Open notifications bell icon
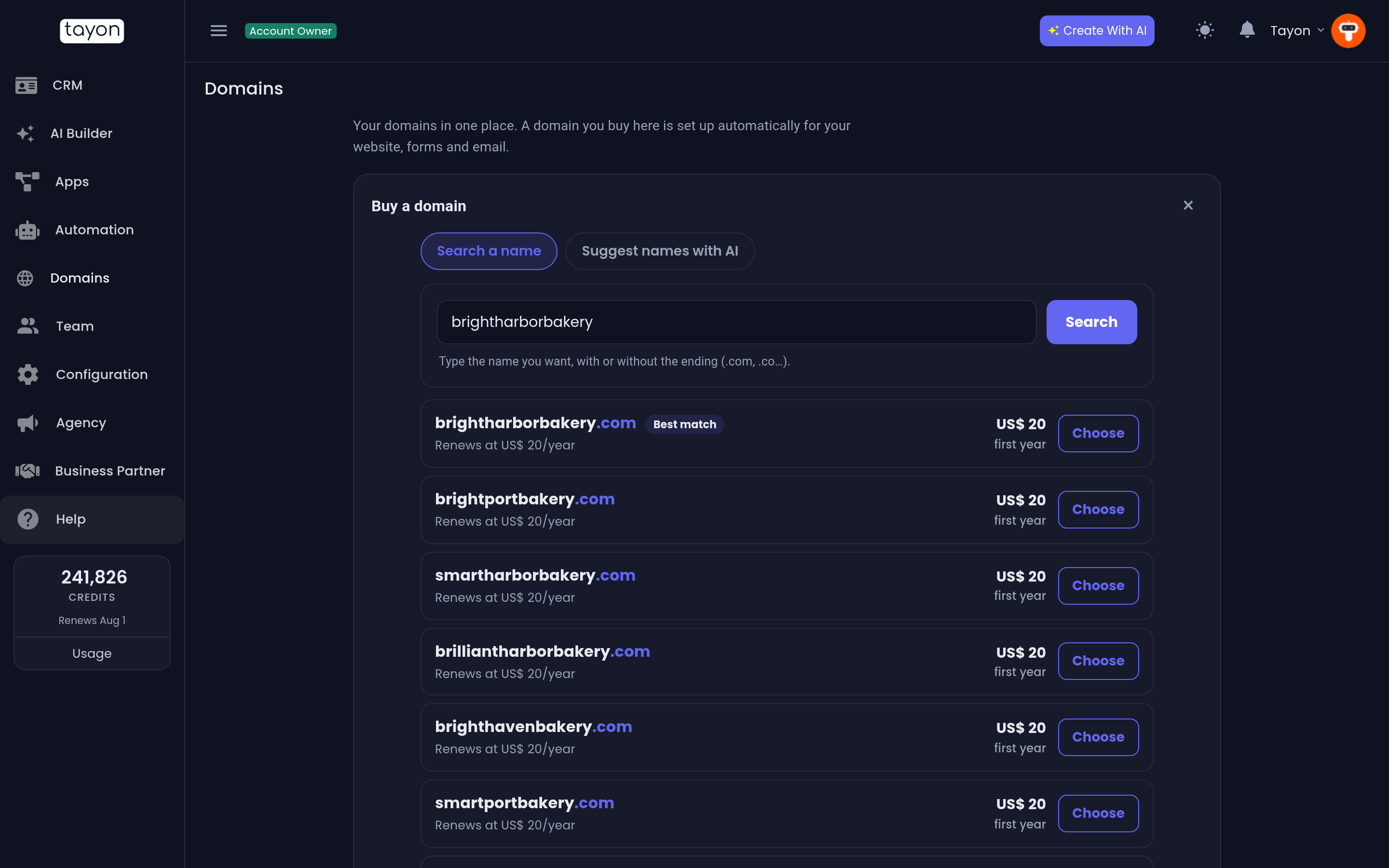Screen dimensions: 1389x868 (x=1247, y=30)
